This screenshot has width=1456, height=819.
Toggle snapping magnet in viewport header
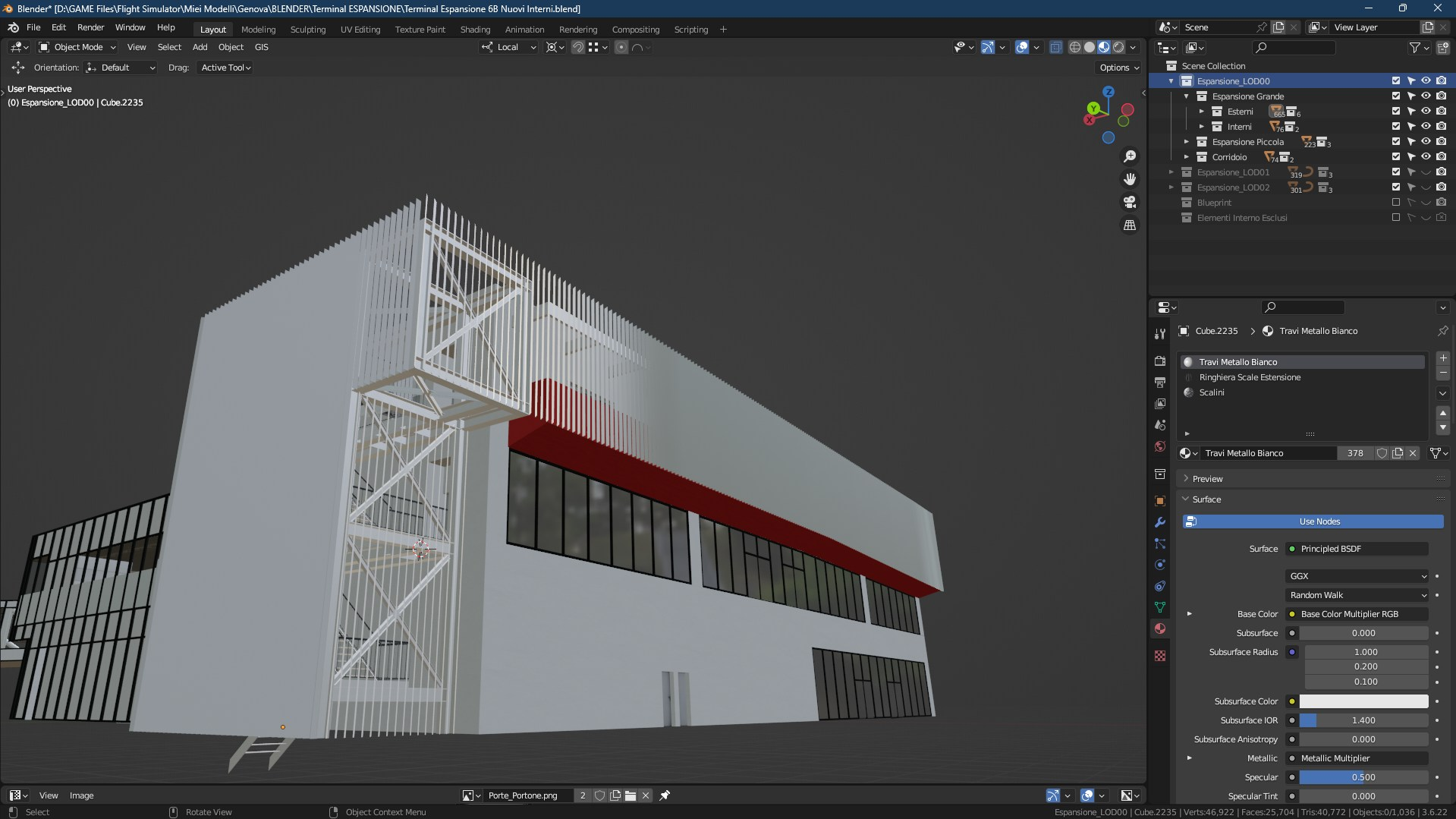[578, 47]
